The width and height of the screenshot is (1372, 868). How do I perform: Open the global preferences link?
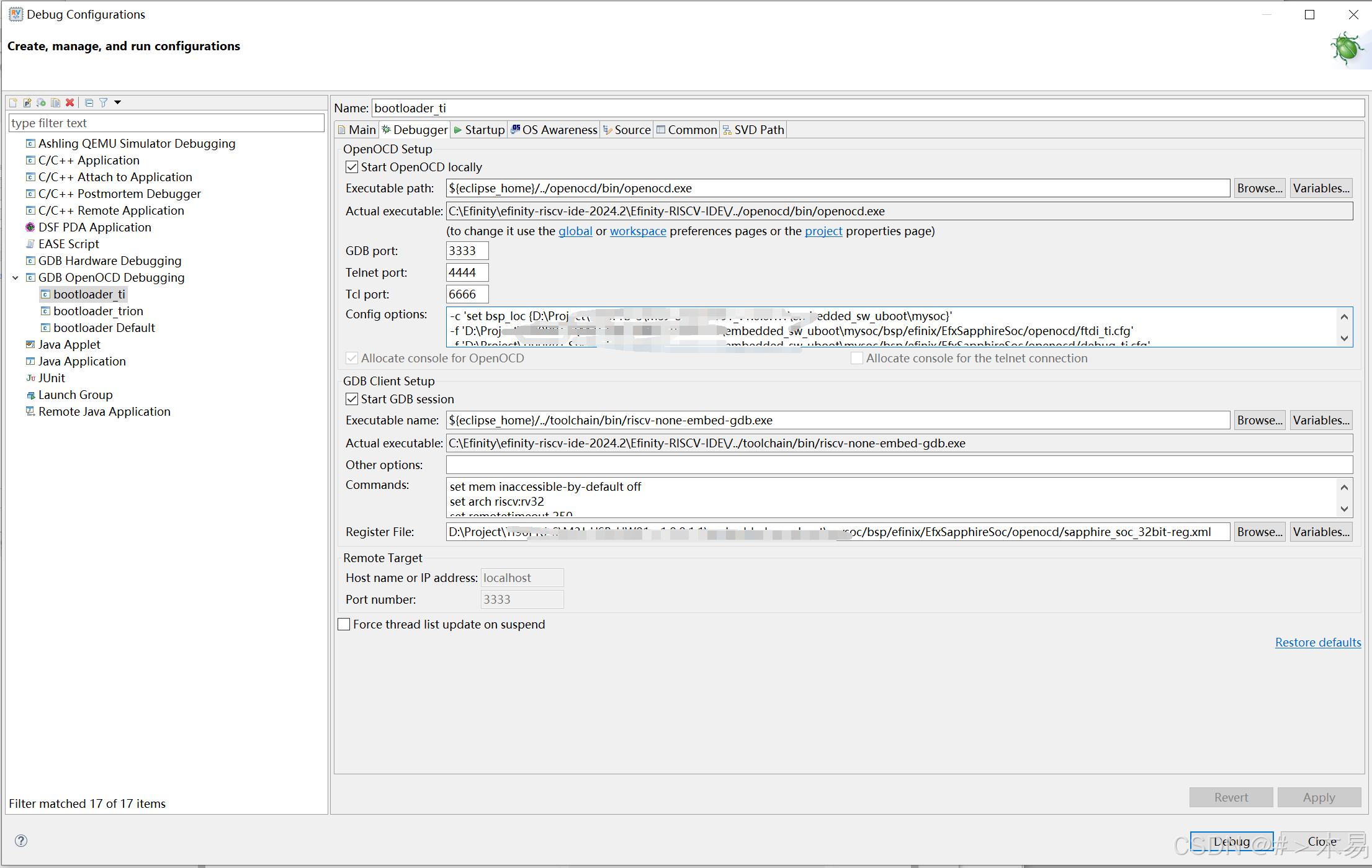coord(575,231)
